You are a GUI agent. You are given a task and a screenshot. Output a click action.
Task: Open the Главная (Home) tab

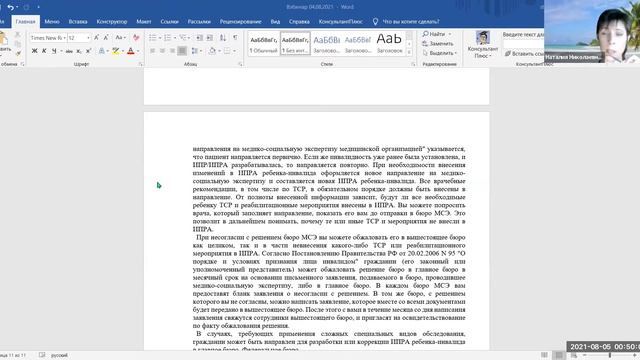click(25, 22)
